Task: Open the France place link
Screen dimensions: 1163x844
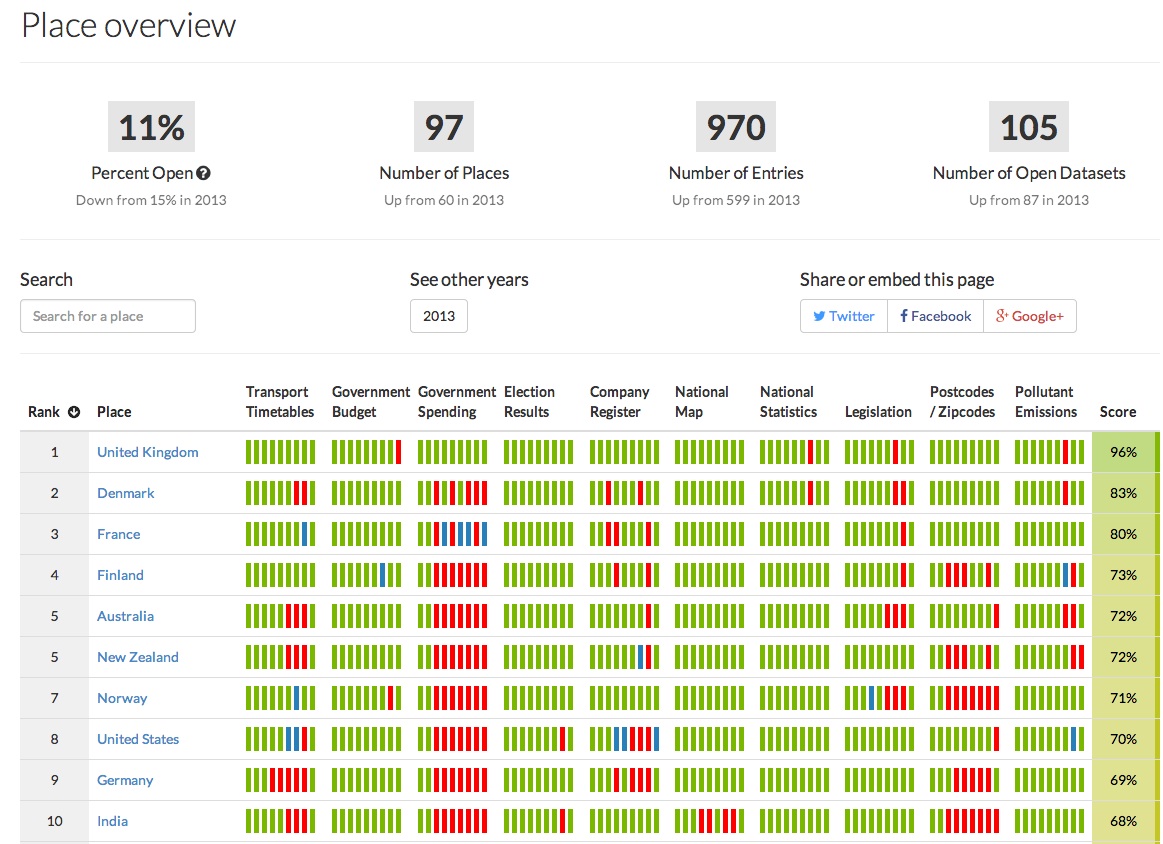Action: point(118,534)
